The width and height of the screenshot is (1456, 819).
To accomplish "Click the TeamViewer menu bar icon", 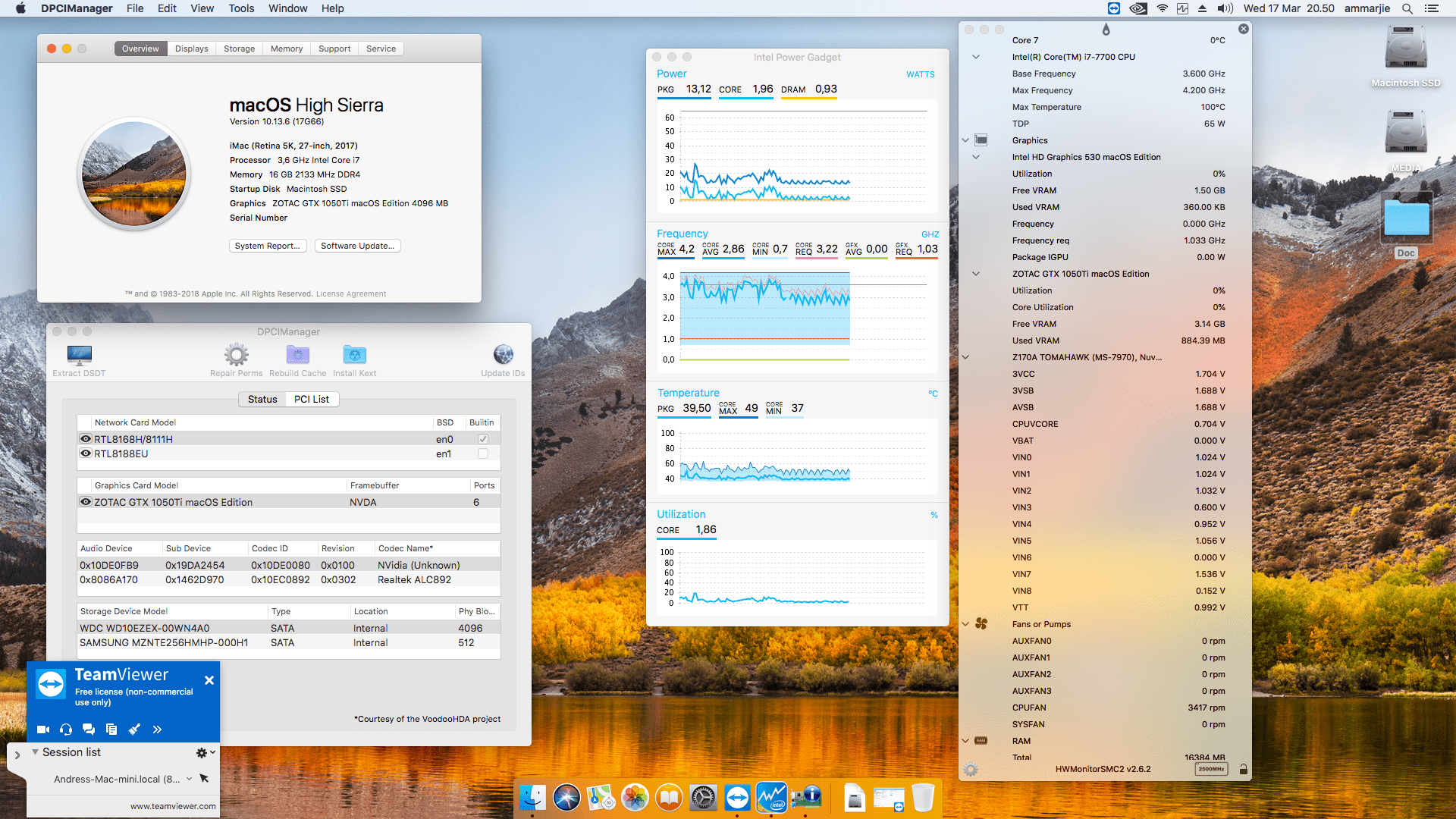I will click(x=1114, y=8).
